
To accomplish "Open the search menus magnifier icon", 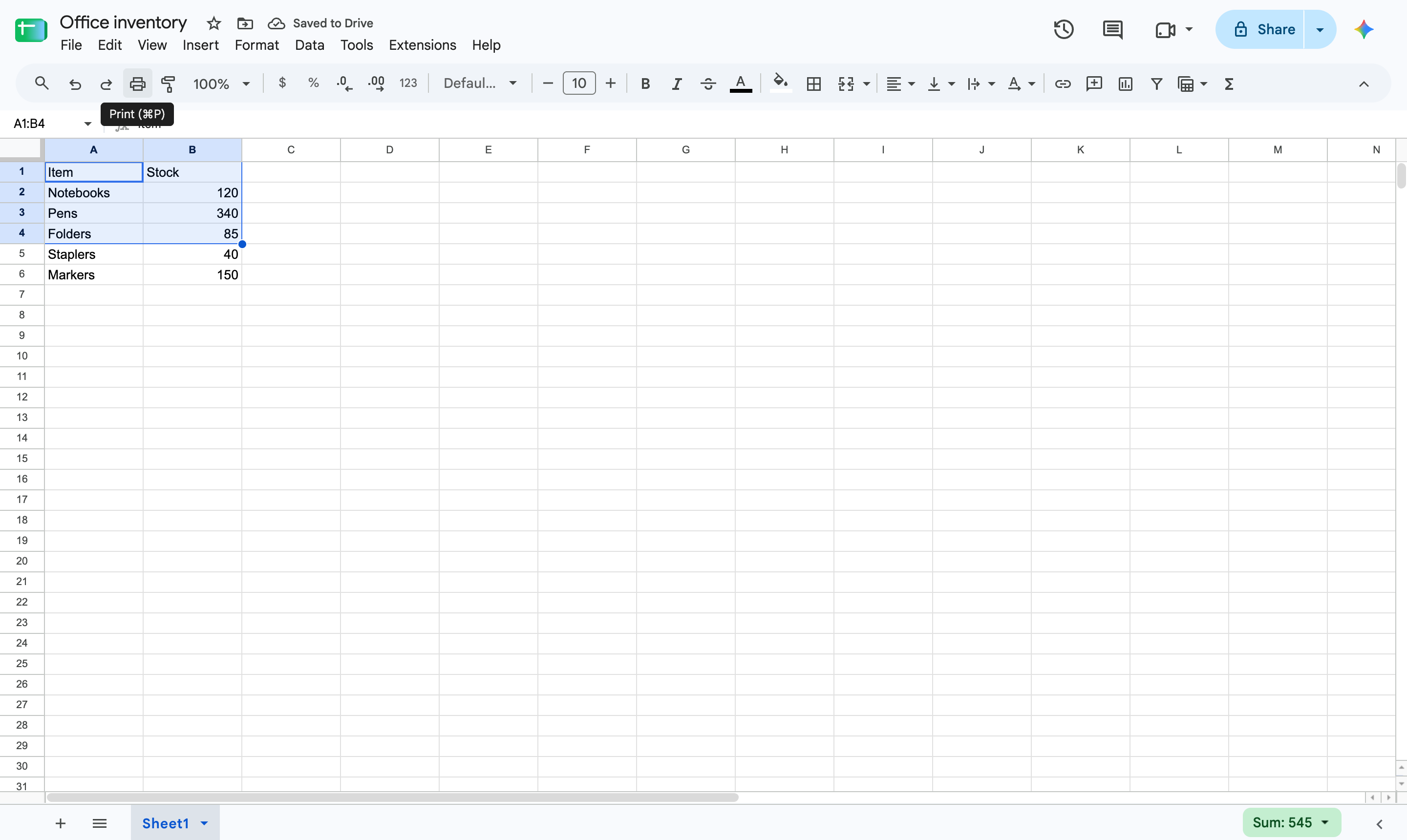I will tap(42, 84).
